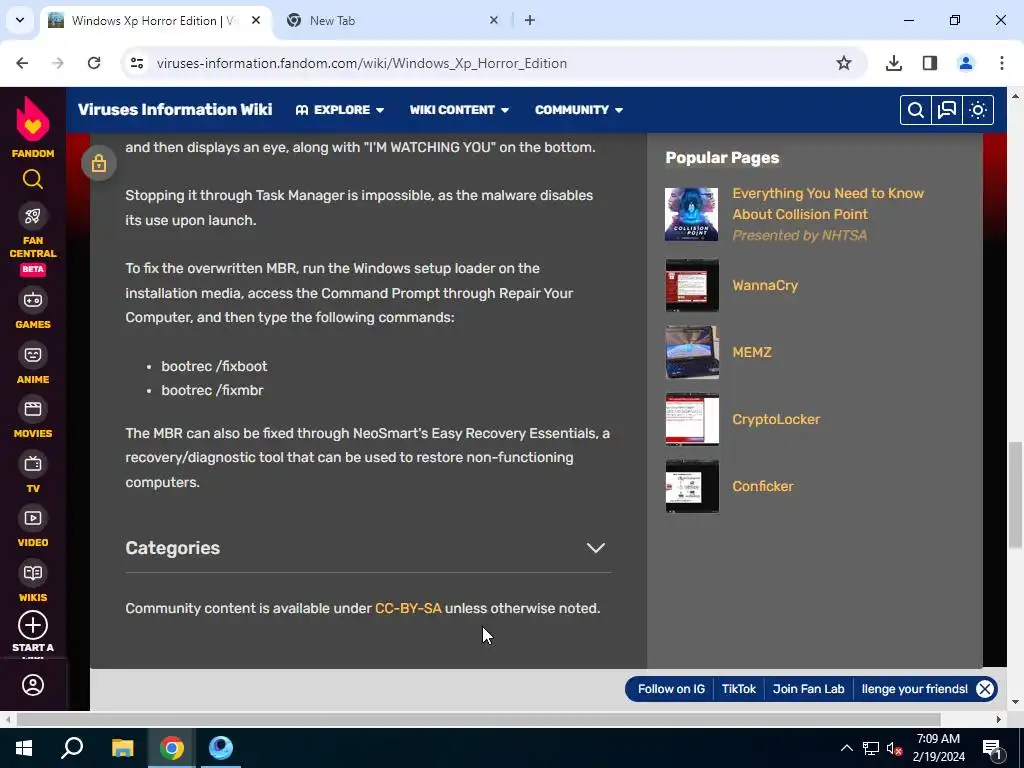The height and width of the screenshot is (768, 1024).
Task: Open the CryptoLocker popular page link
Action: coord(776,419)
